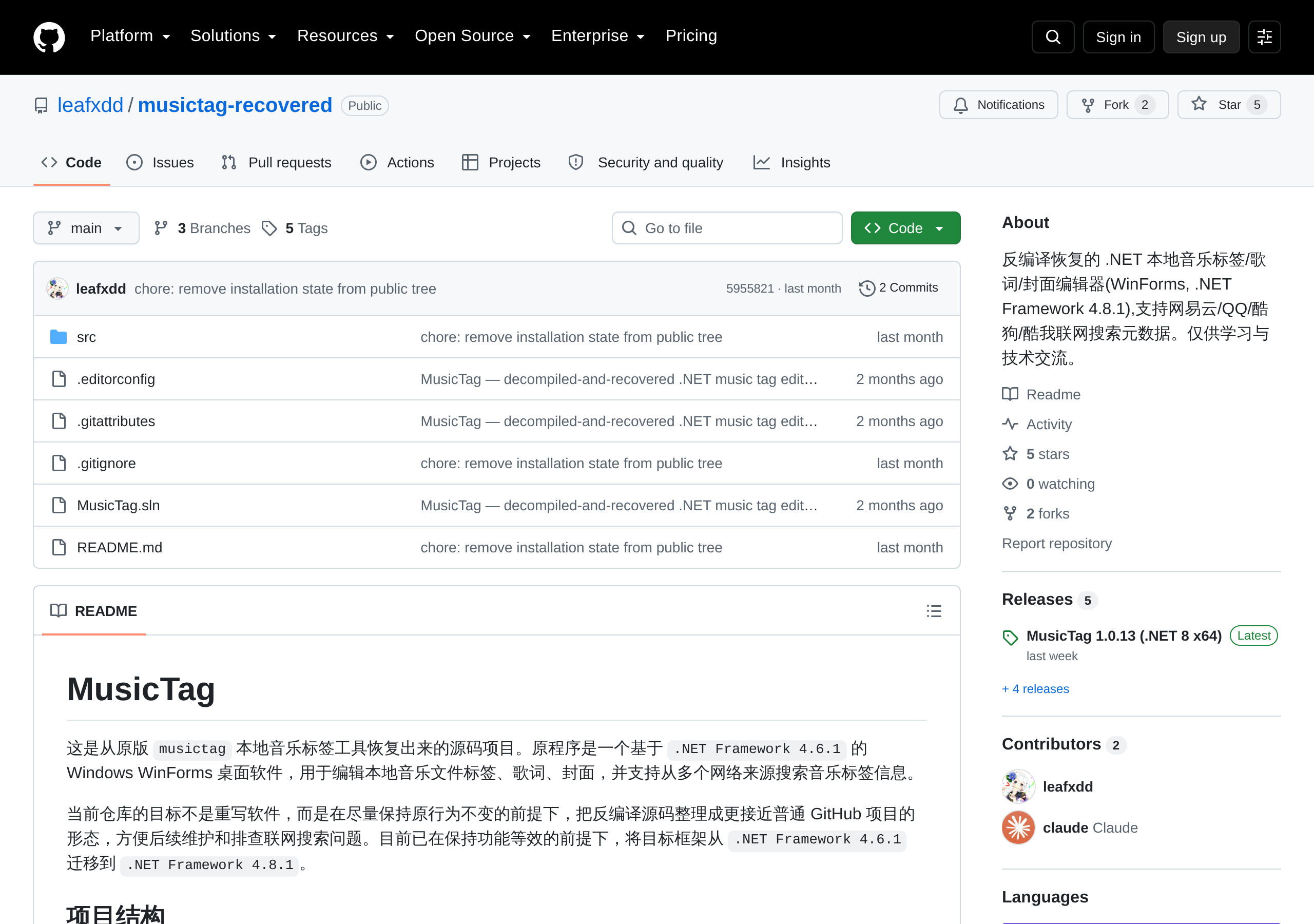Click the Notifications button

point(999,105)
